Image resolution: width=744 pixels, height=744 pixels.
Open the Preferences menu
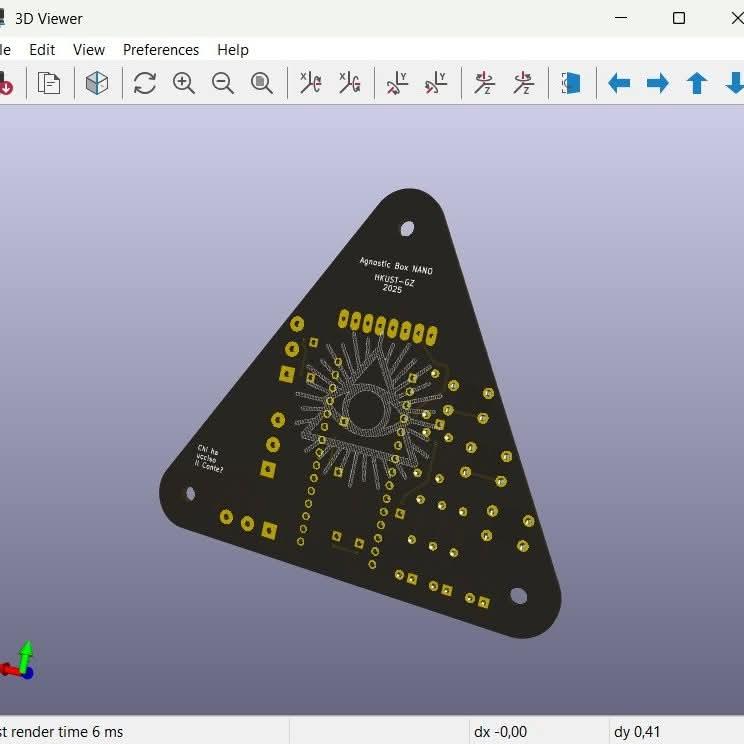click(160, 49)
